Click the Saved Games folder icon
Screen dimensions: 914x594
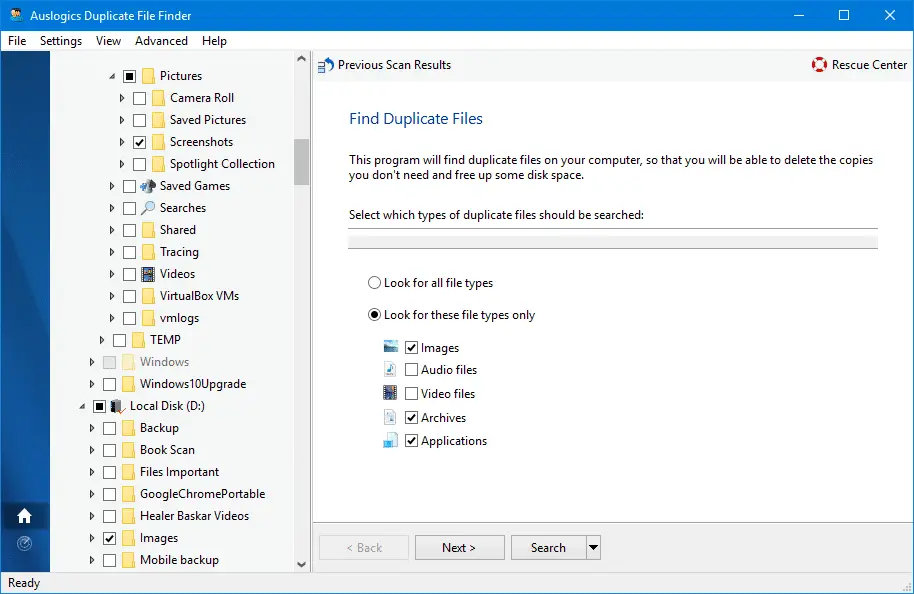(149, 186)
